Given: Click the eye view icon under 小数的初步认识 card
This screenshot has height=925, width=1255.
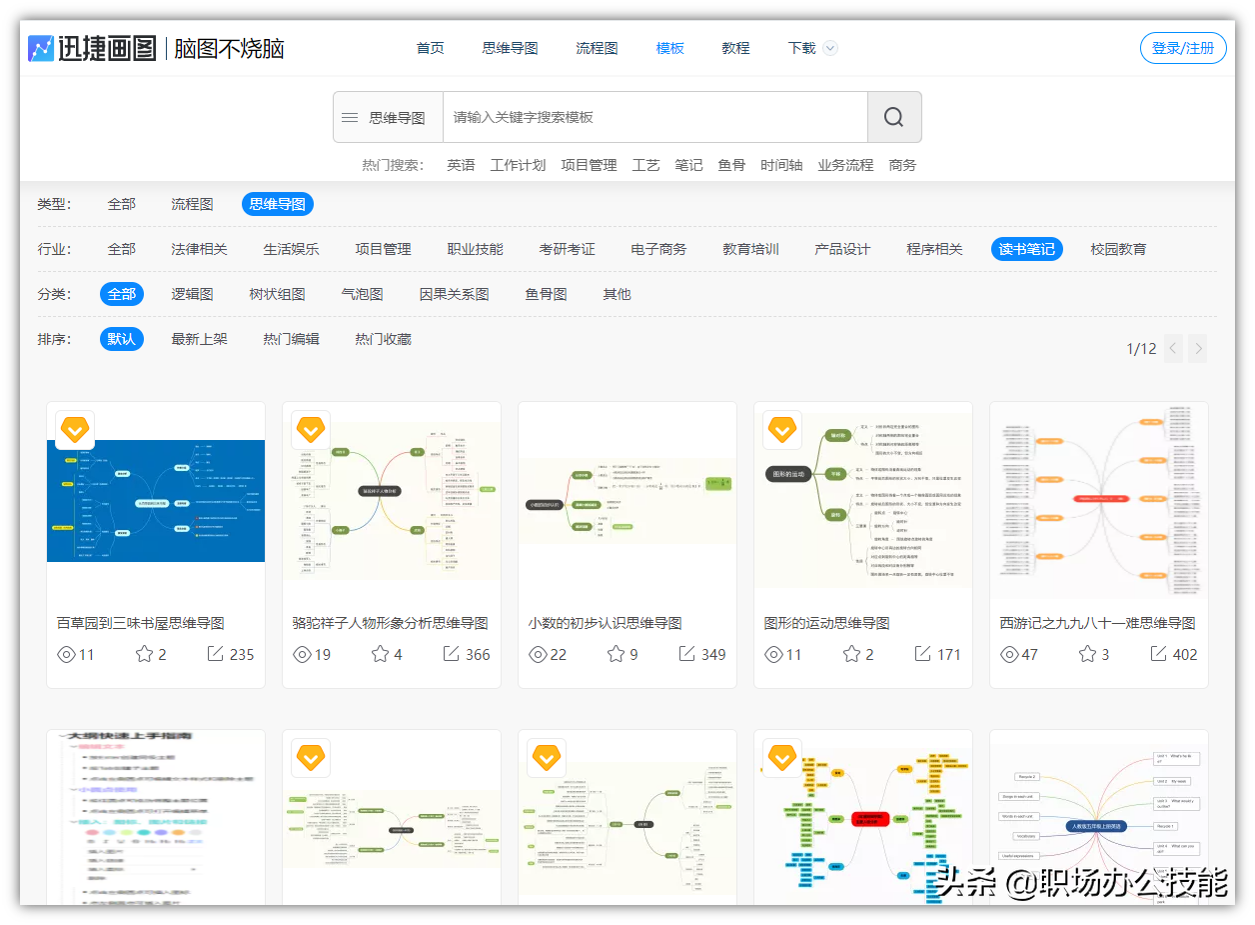Looking at the screenshot, I should click(x=538, y=654).
